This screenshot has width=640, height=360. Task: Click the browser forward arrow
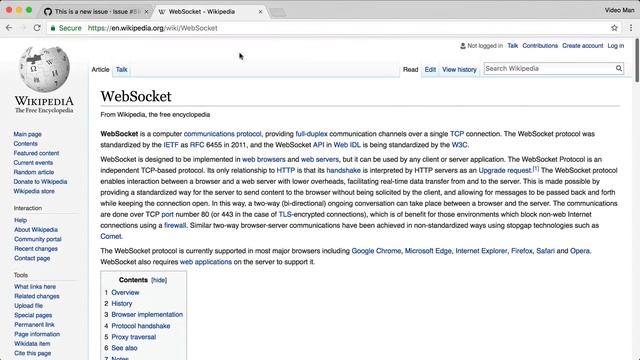[23, 28]
